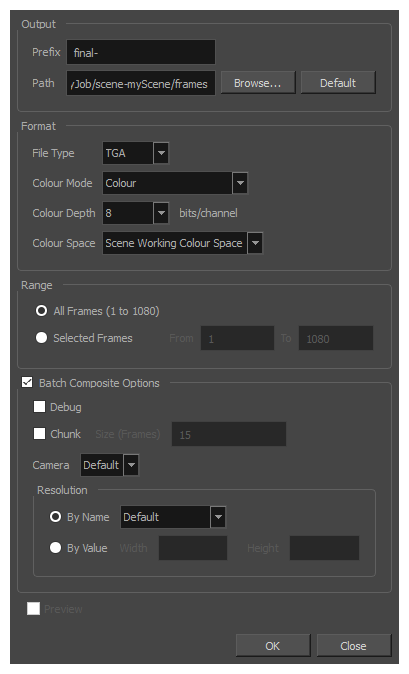Select the All Frames radio button
This screenshot has height=674, width=409.
pyautogui.click(x=42, y=311)
